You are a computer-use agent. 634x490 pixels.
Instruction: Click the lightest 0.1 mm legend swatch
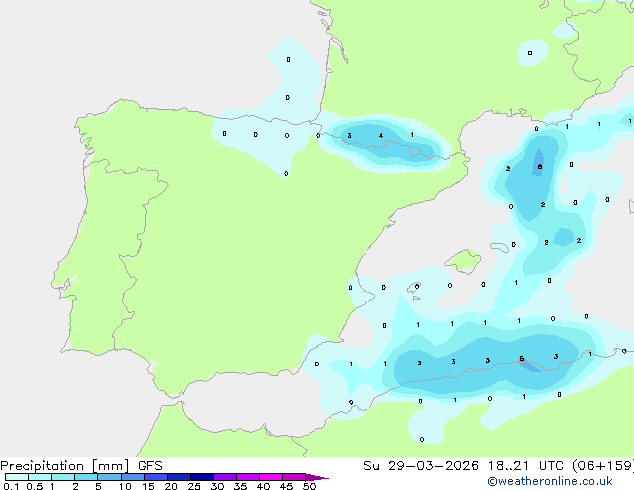(17, 477)
